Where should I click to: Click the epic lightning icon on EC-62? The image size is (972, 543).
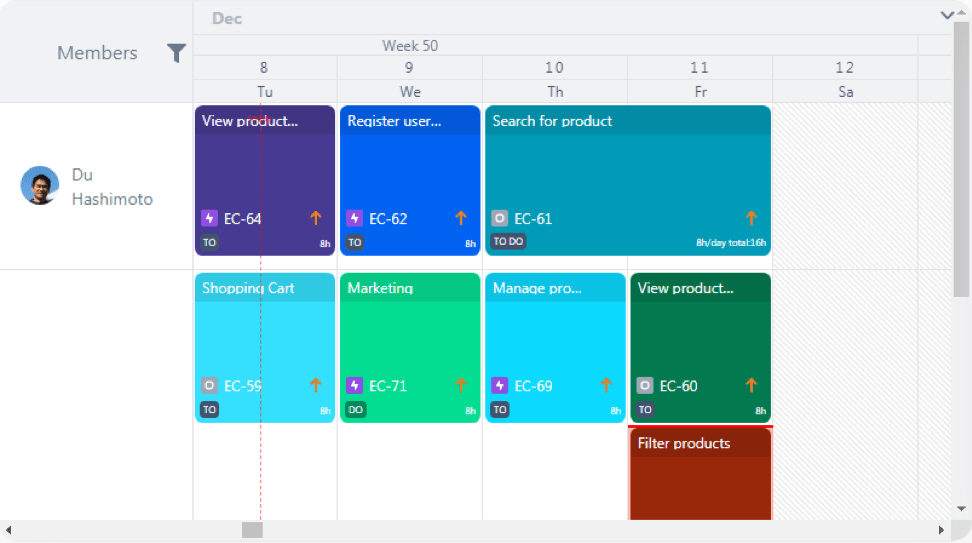click(354, 218)
